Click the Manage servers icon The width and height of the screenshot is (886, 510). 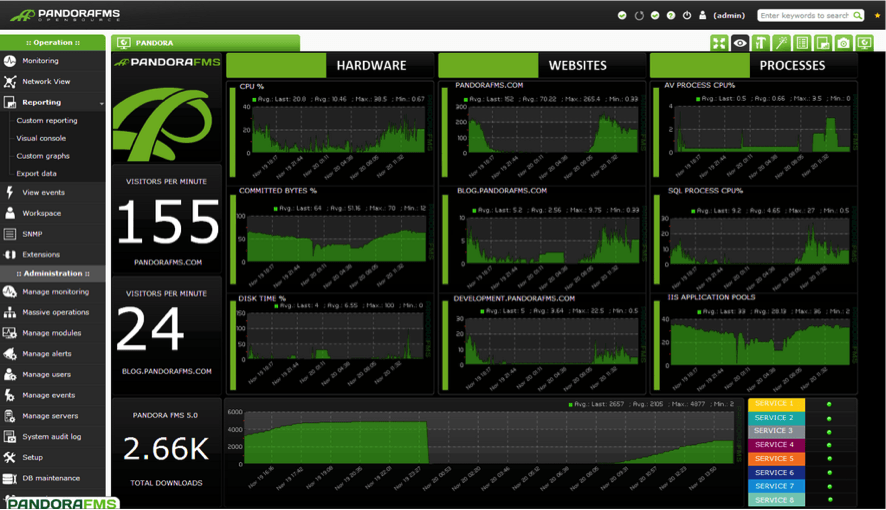pos(10,416)
